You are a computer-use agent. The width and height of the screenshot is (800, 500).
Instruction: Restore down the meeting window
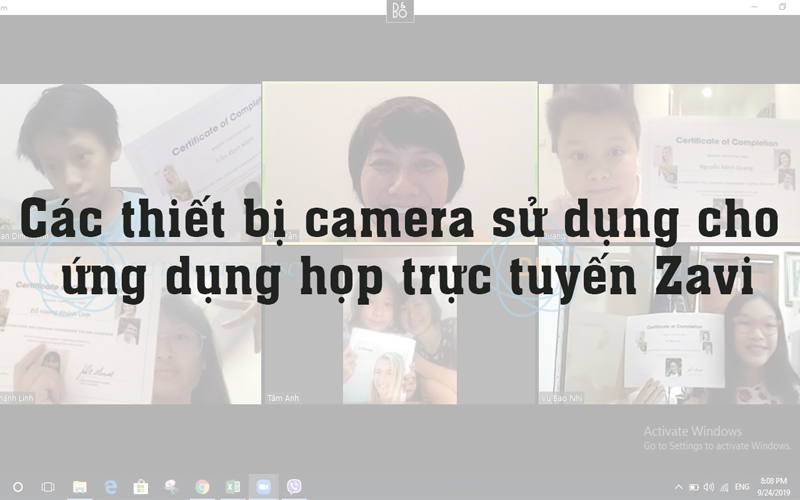pyautogui.click(x=782, y=7)
